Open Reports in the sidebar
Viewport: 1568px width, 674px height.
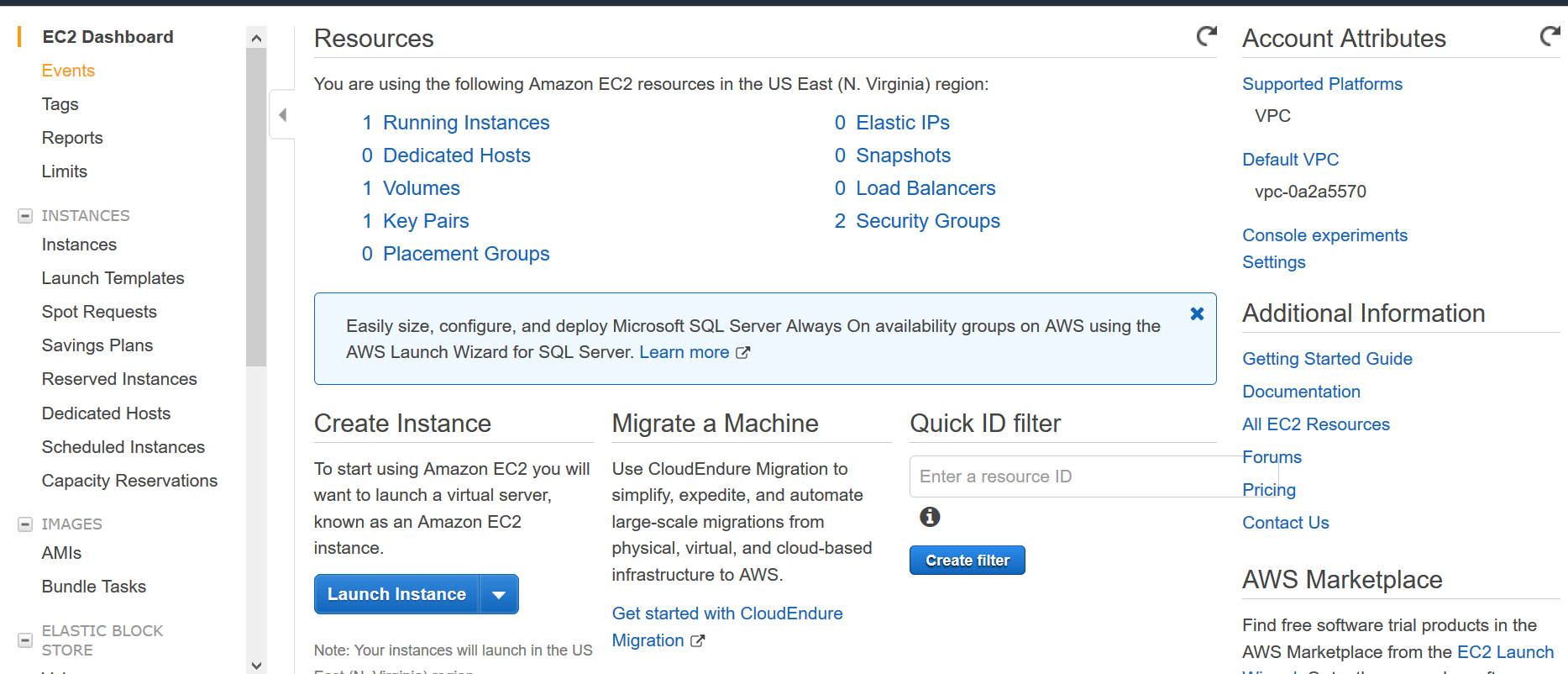pos(72,138)
